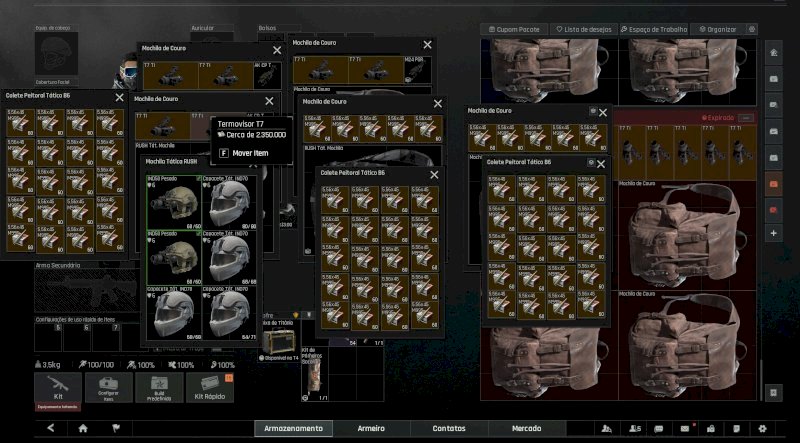Open the mail envelope icon
The width and height of the screenshot is (800, 443).
[685, 428]
